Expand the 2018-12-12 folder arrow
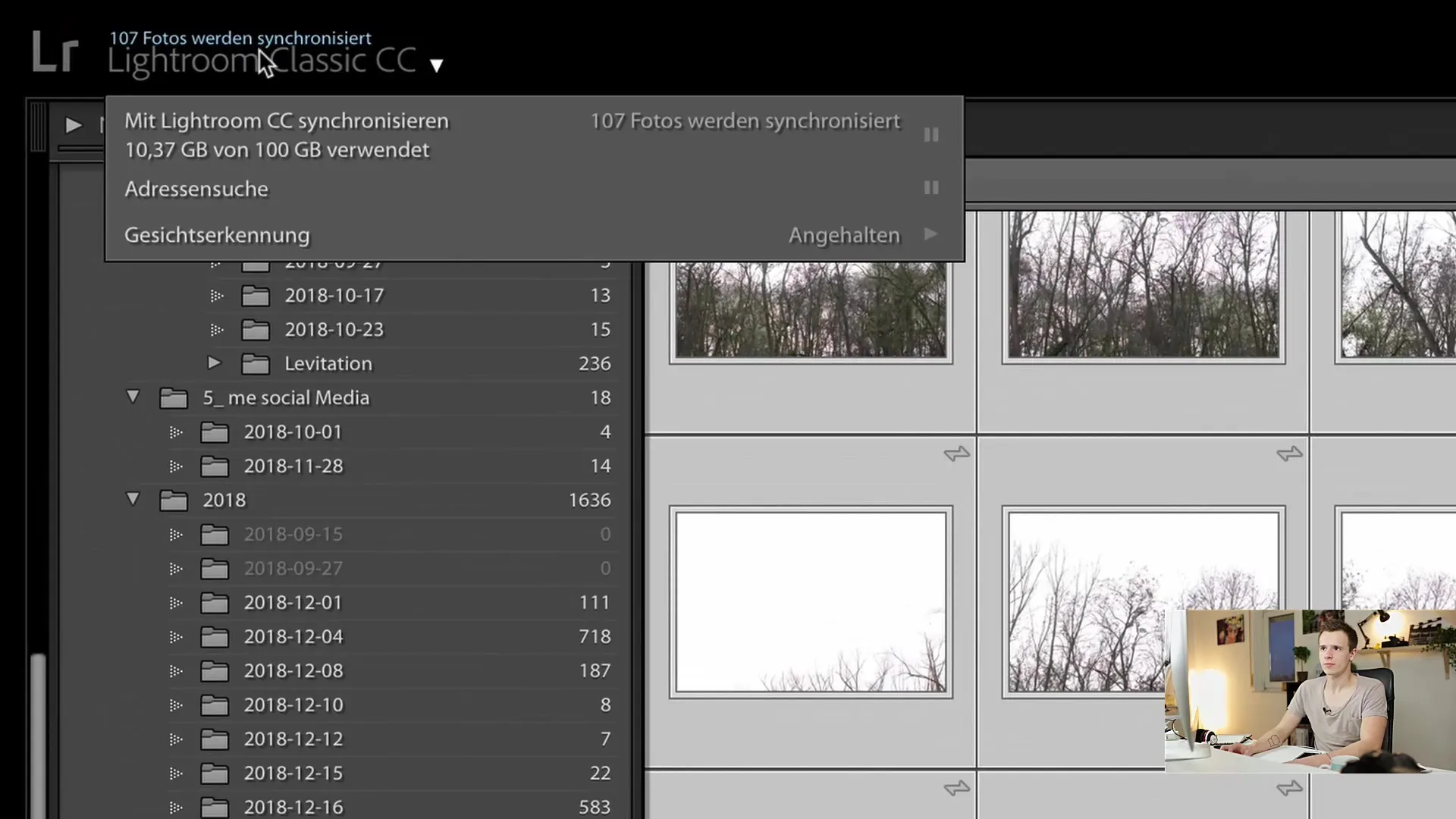This screenshot has width=1456, height=819. (x=175, y=739)
